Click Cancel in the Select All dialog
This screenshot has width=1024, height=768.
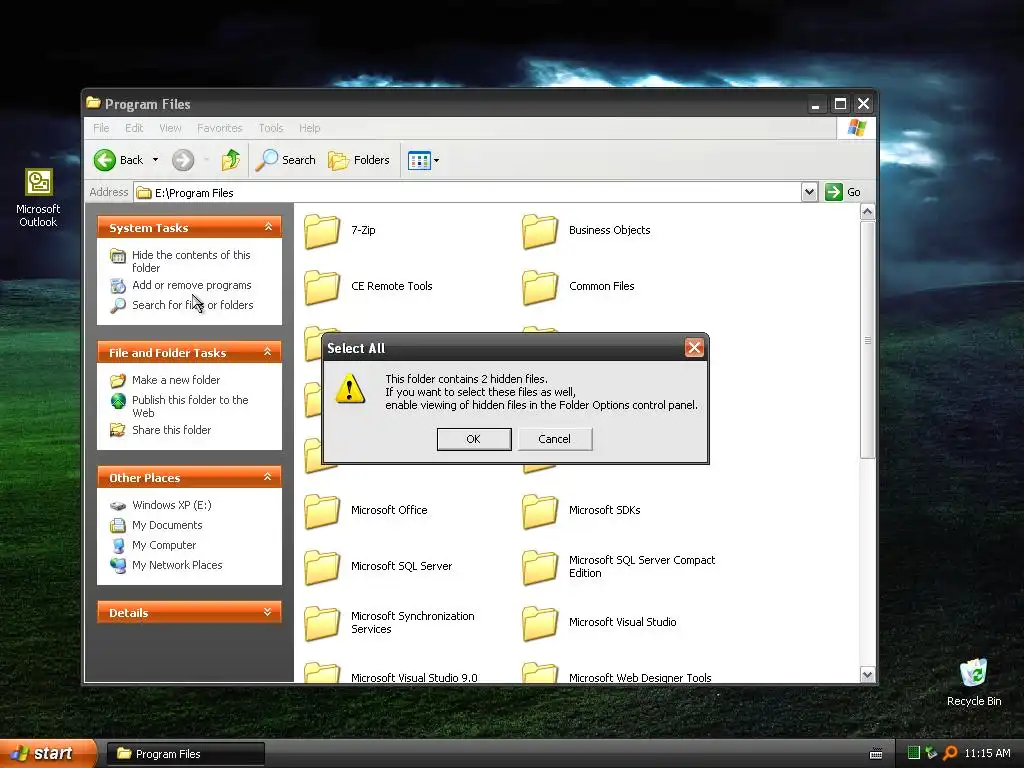(554, 439)
